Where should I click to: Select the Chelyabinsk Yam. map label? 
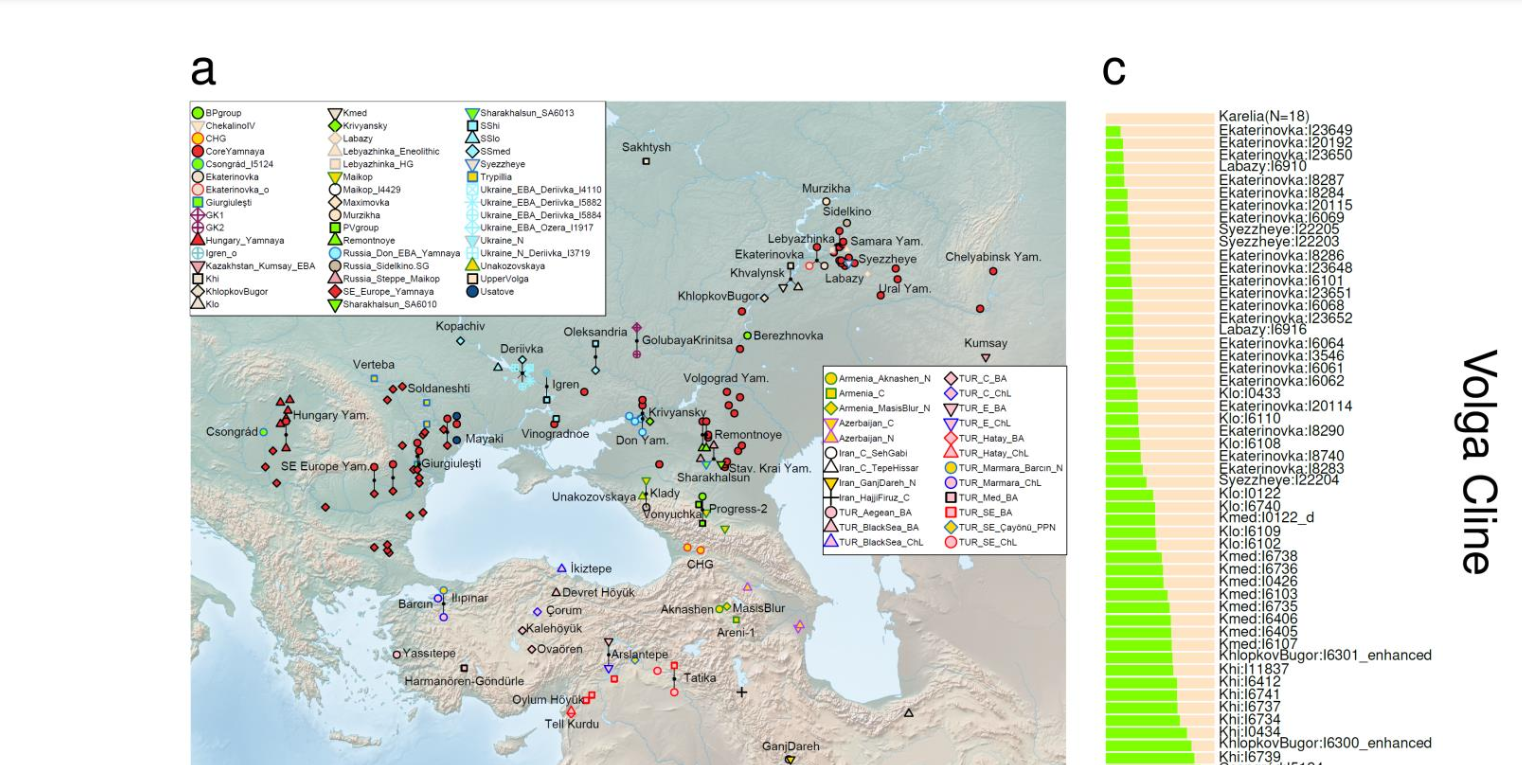[993, 257]
